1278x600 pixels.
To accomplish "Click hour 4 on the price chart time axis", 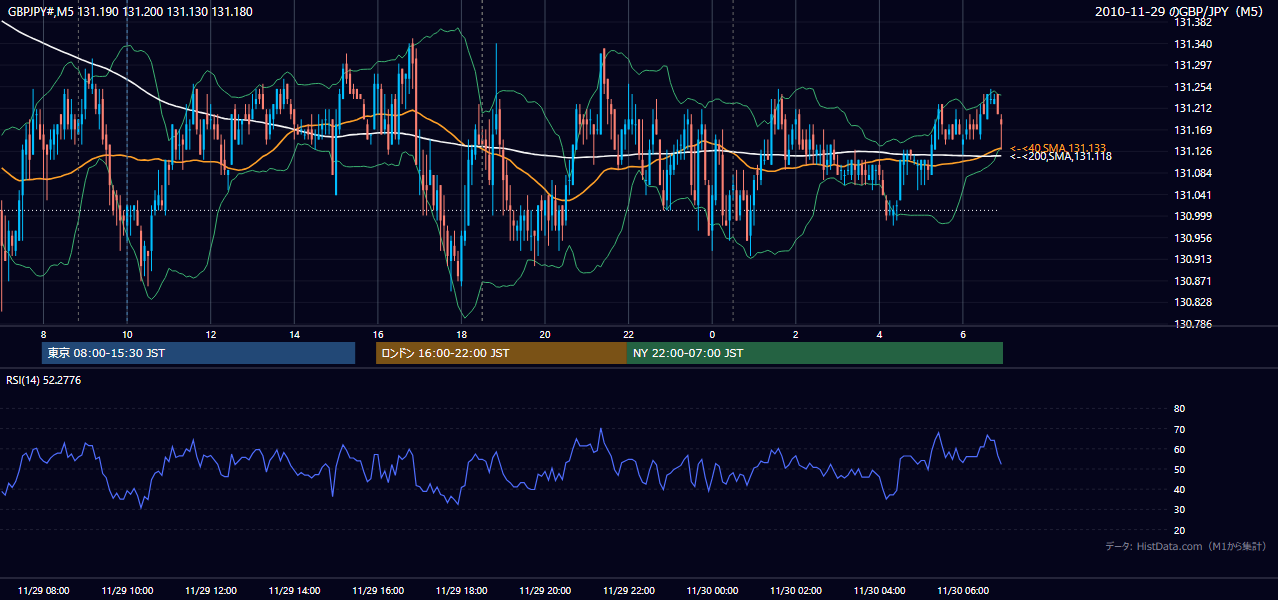I will click(880, 334).
